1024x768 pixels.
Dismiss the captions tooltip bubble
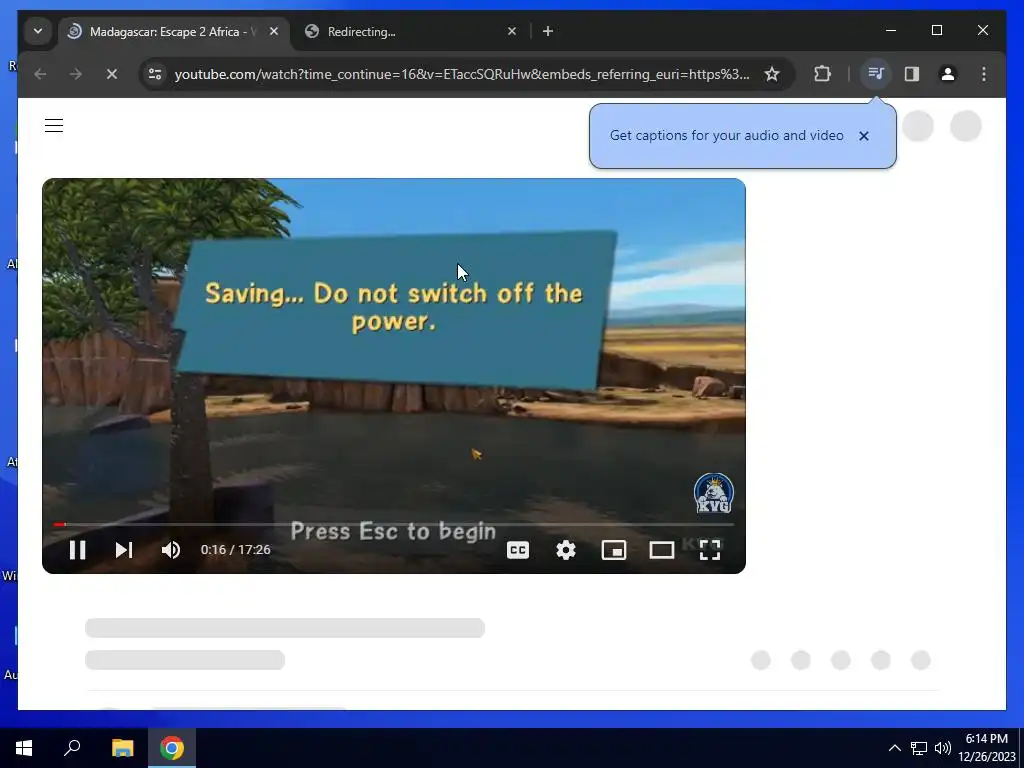tap(864, 136)
